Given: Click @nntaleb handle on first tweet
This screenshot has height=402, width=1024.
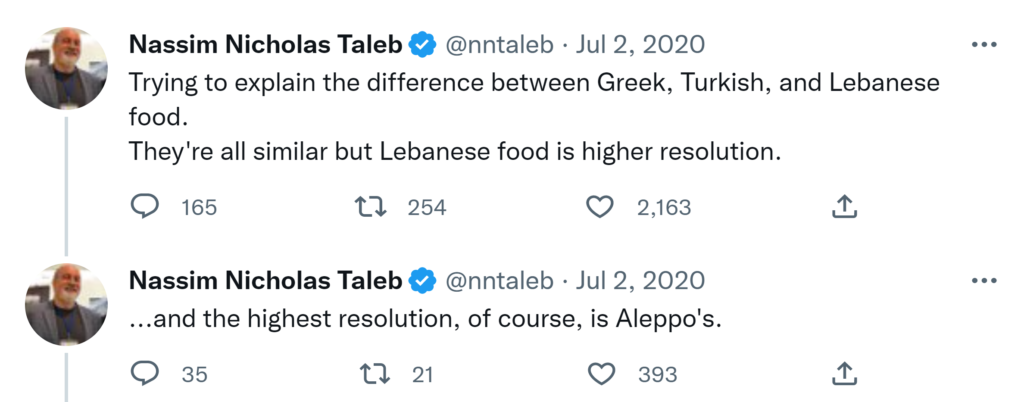Looking at the screenshot, I should click(x=496, y=45).
